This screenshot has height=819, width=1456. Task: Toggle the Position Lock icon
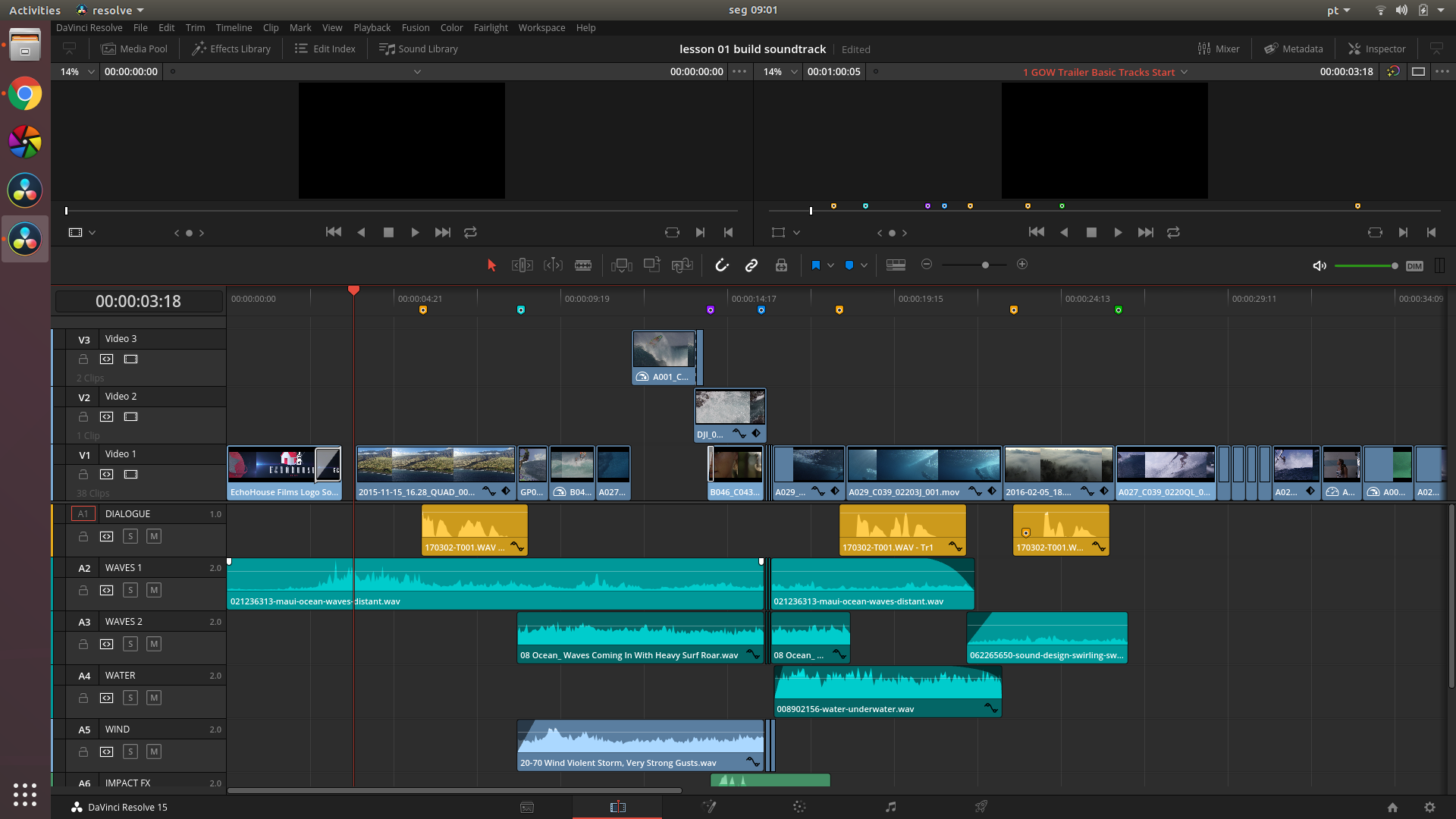781,265
